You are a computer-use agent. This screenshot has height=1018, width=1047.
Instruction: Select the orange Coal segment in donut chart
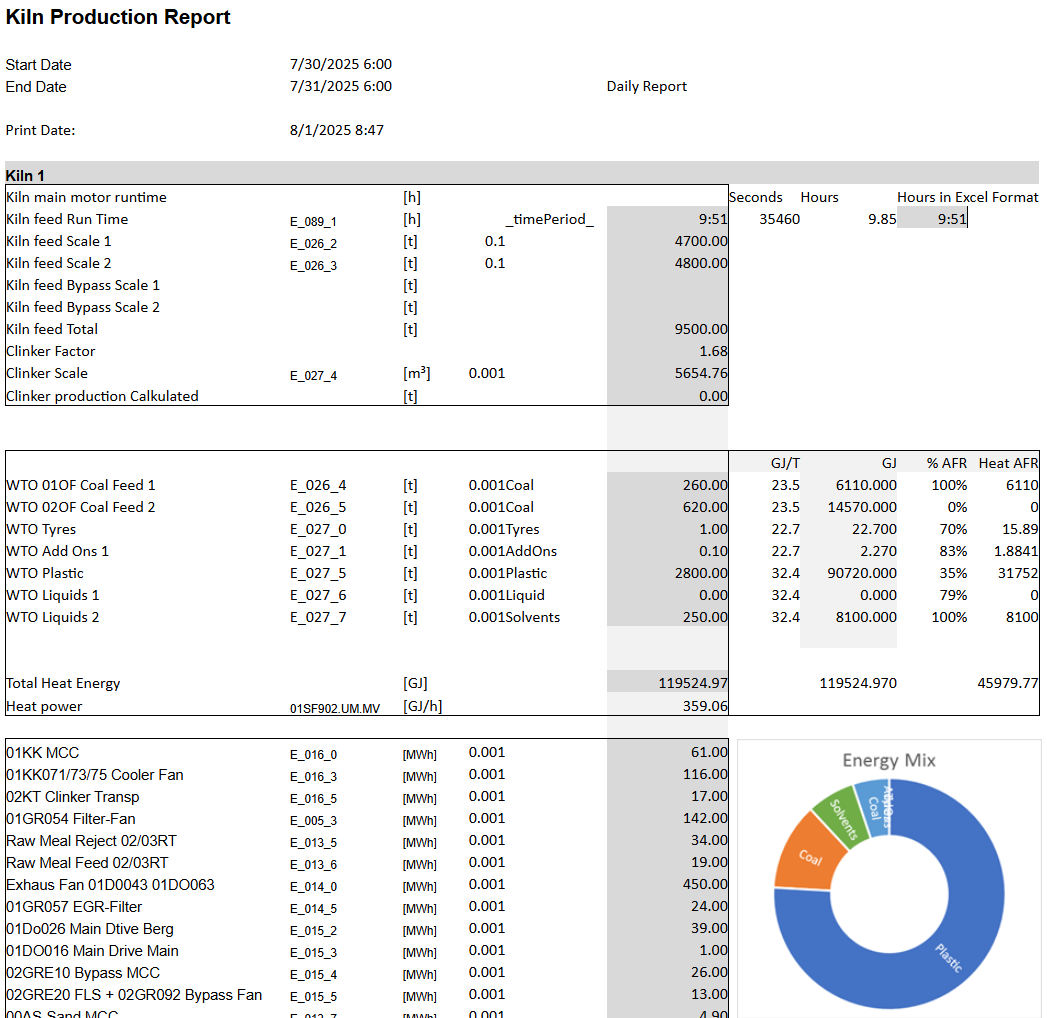coord(808,856)
